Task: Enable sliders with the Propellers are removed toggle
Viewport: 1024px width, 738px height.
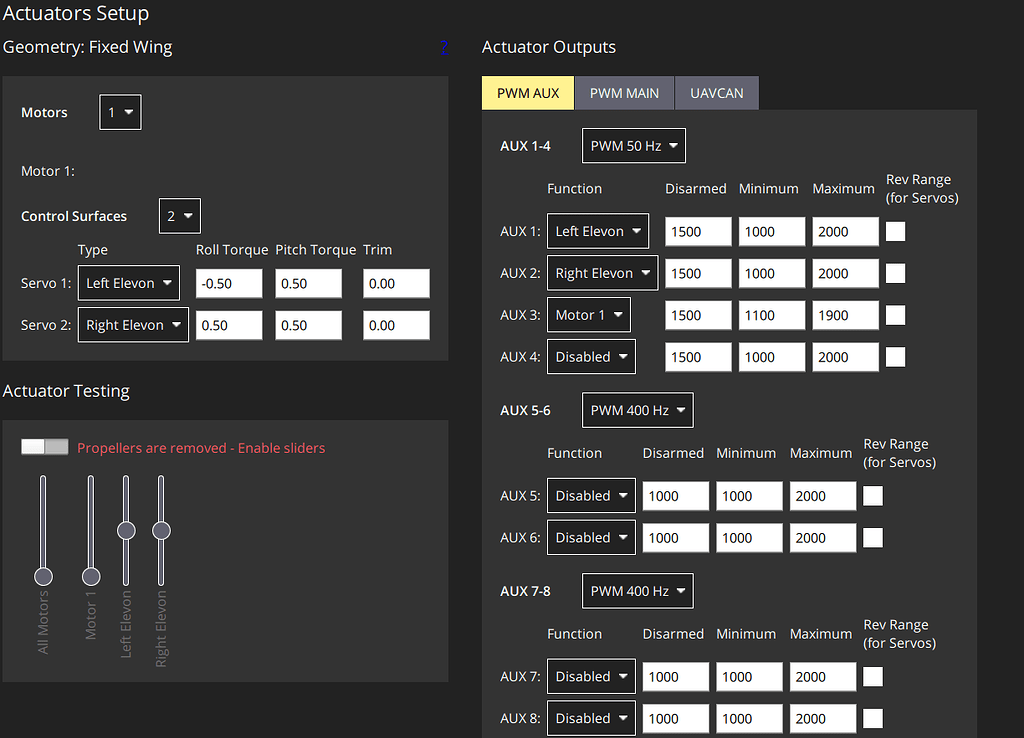Action: (x=44, y=446)
